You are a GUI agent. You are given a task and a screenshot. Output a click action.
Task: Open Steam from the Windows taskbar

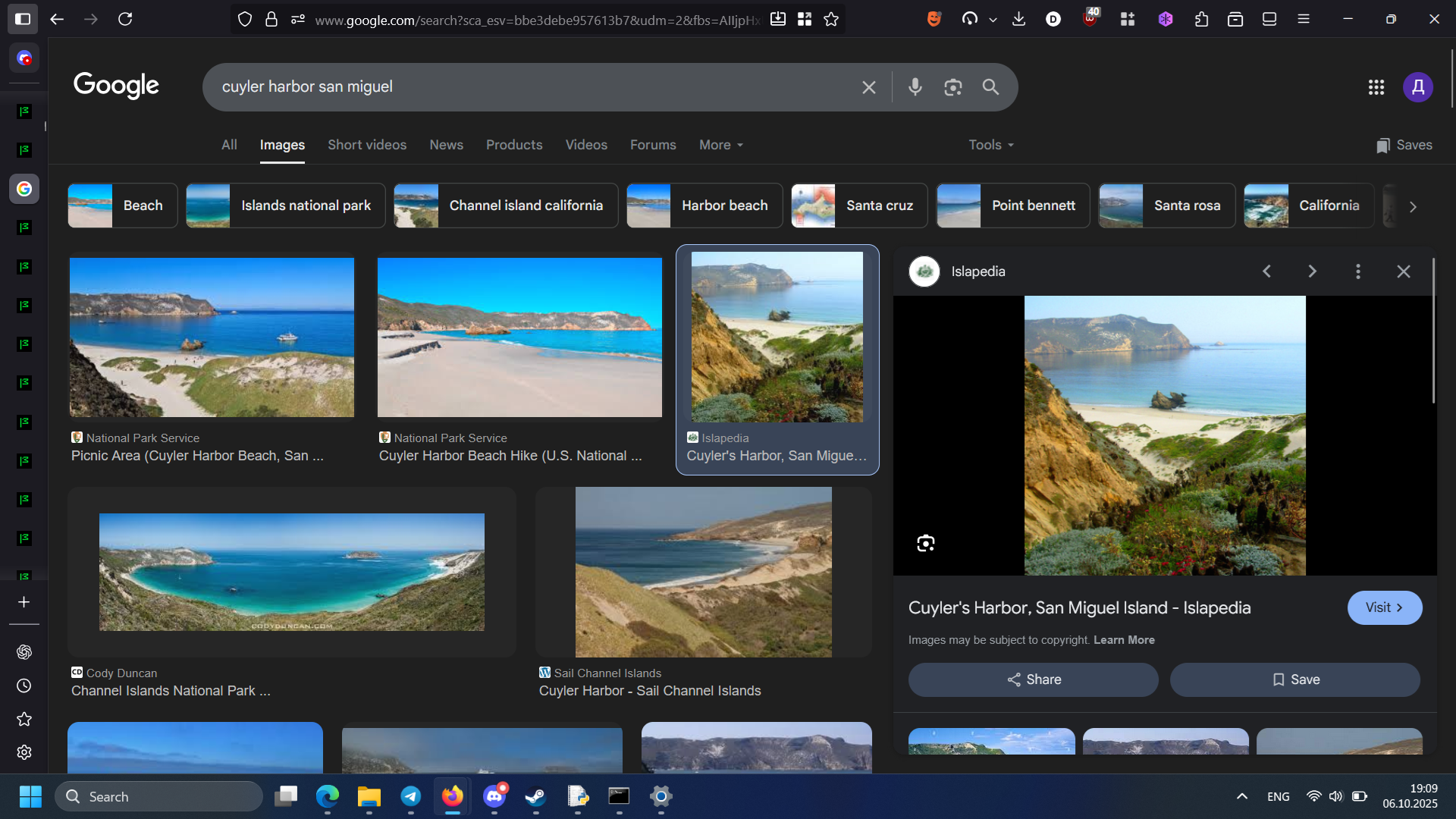536,796
